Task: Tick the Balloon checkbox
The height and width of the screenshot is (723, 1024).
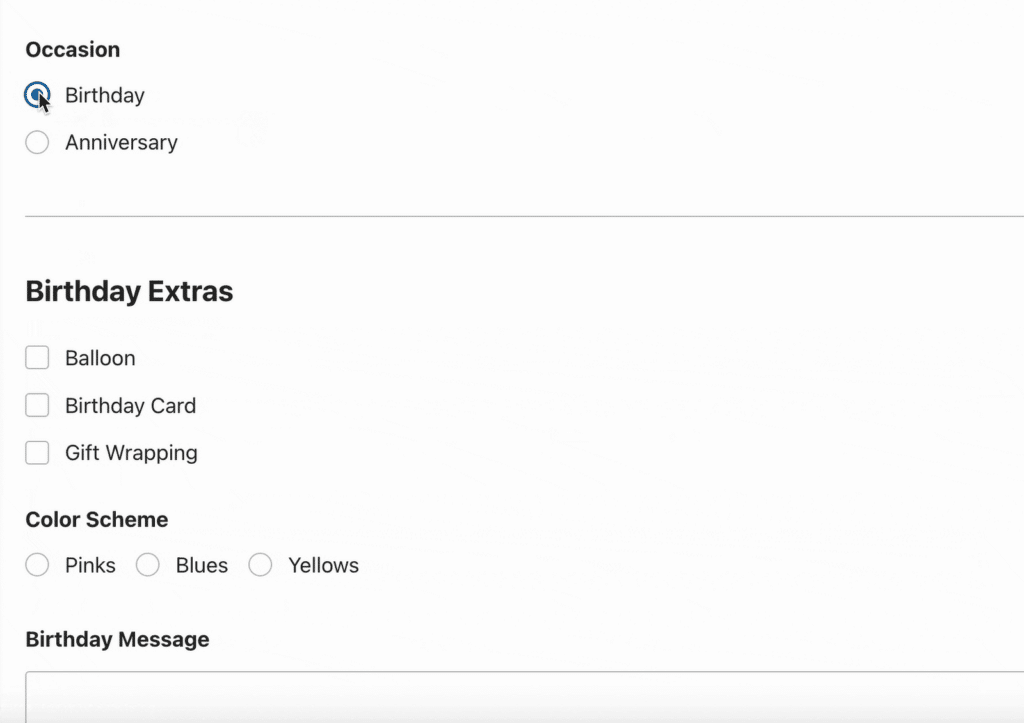Action: pos(37,358)
